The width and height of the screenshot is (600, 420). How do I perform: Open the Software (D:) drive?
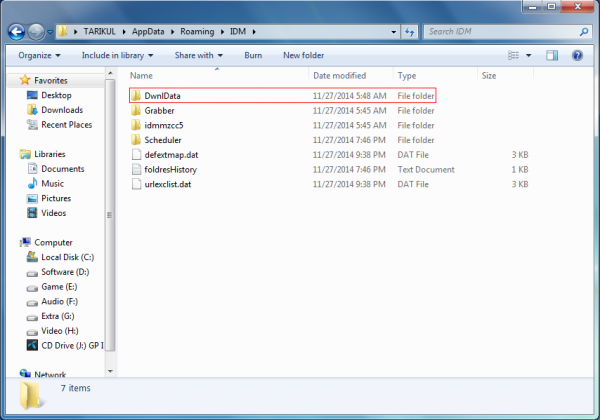[65, 272]
